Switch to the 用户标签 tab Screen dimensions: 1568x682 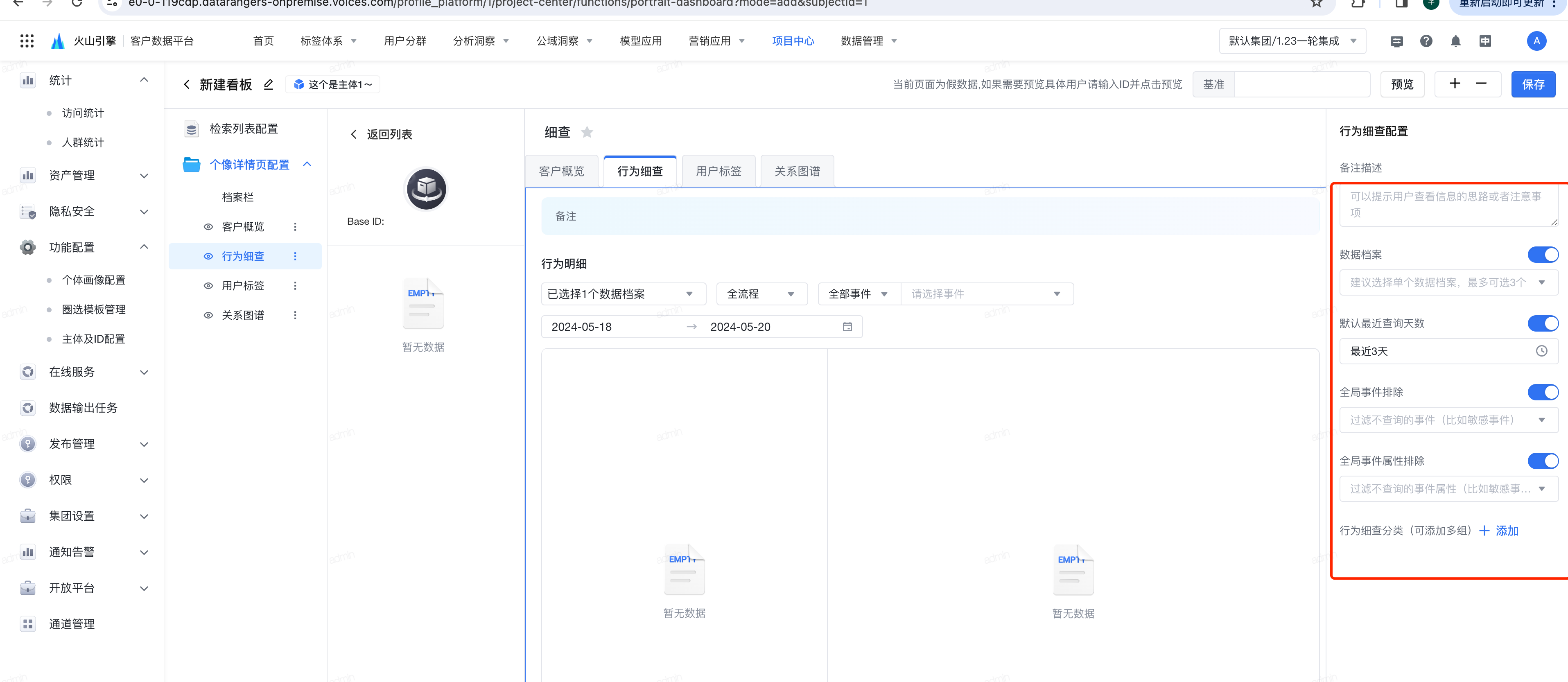point(718,172)
